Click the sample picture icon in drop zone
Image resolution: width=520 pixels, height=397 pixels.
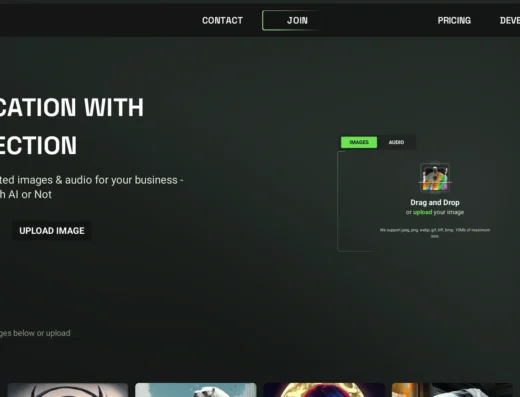(x=435, y=178)
